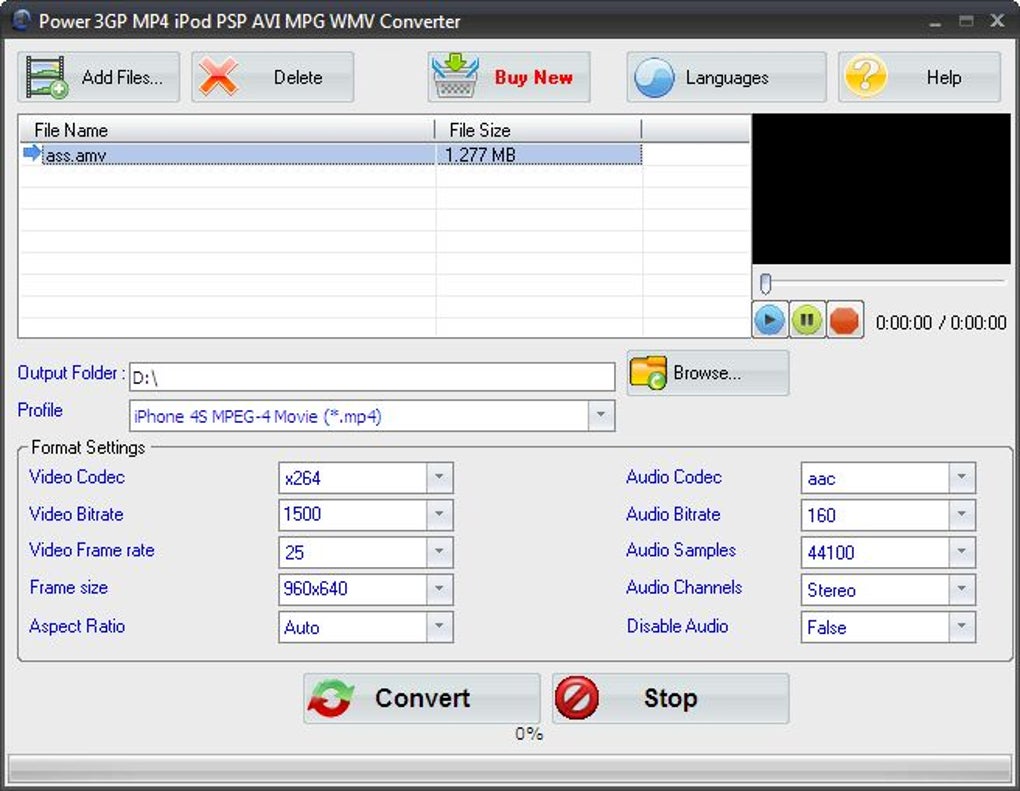Viewport: 1020px width, 791px height.
Task: Click the Stop button text
Action: tap(670, 698)
